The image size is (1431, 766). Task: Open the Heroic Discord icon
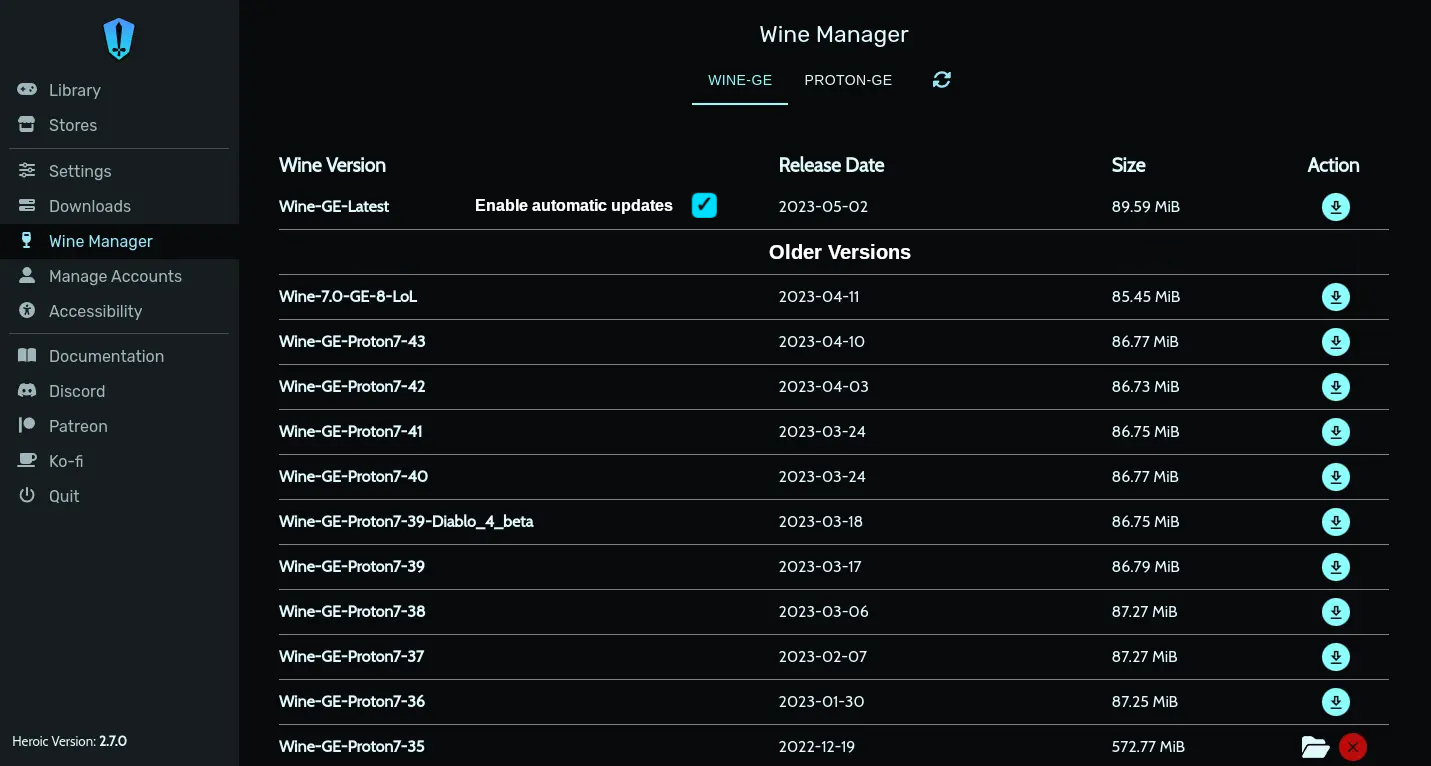(x=27, y=391)
